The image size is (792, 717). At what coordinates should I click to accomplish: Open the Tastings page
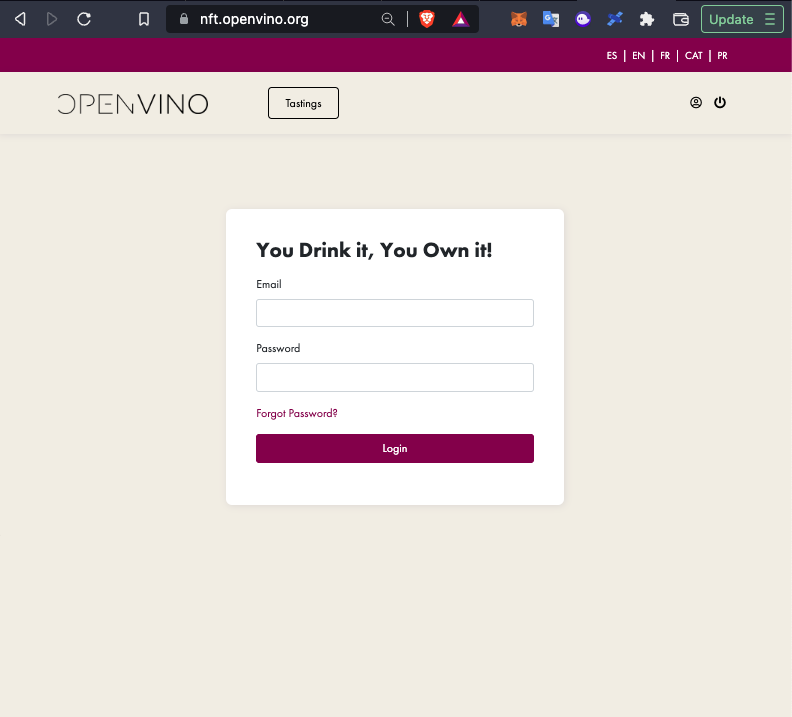(x=304, y=103)
